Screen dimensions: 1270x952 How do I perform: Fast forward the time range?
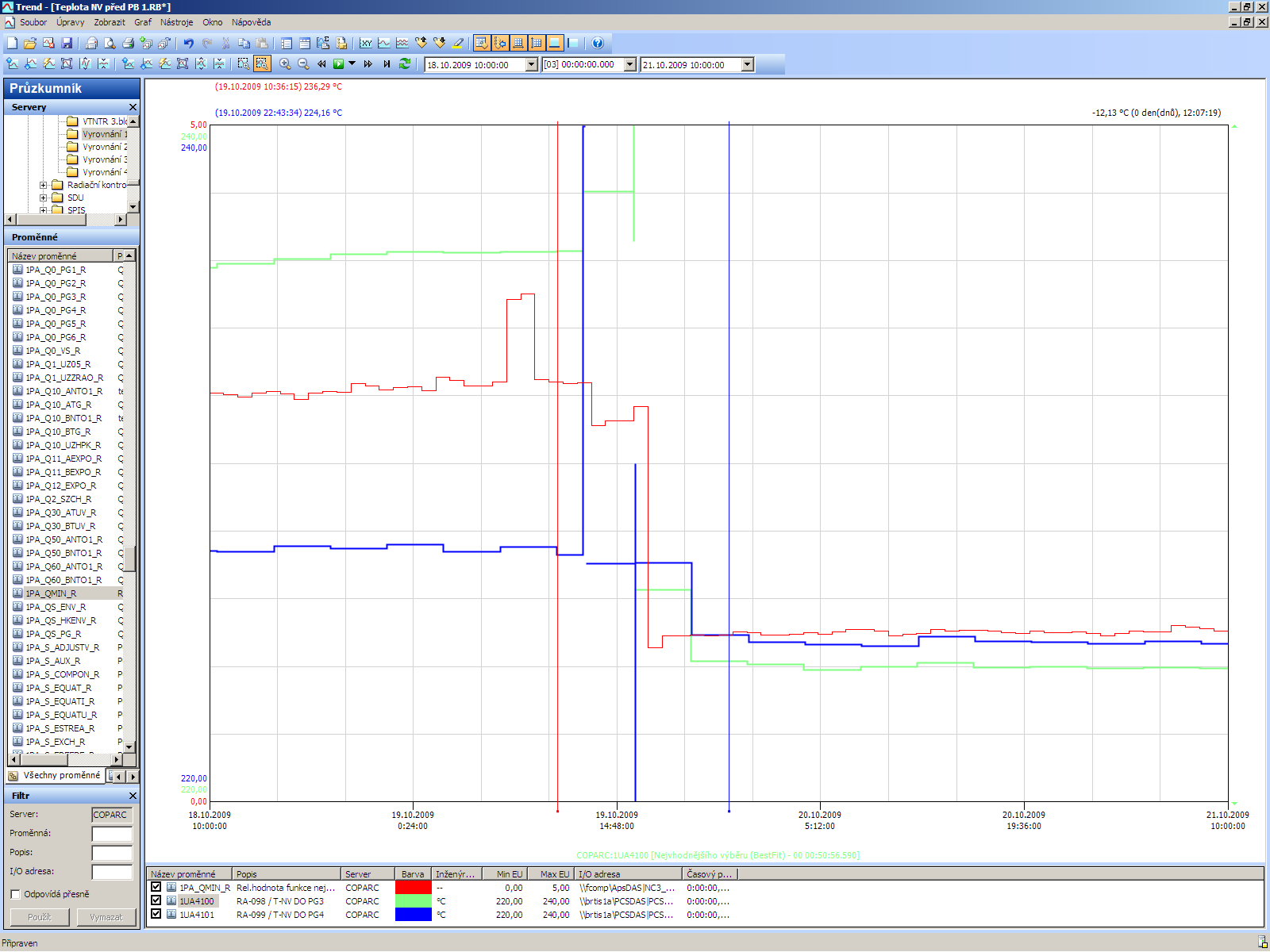pos(368,63)
